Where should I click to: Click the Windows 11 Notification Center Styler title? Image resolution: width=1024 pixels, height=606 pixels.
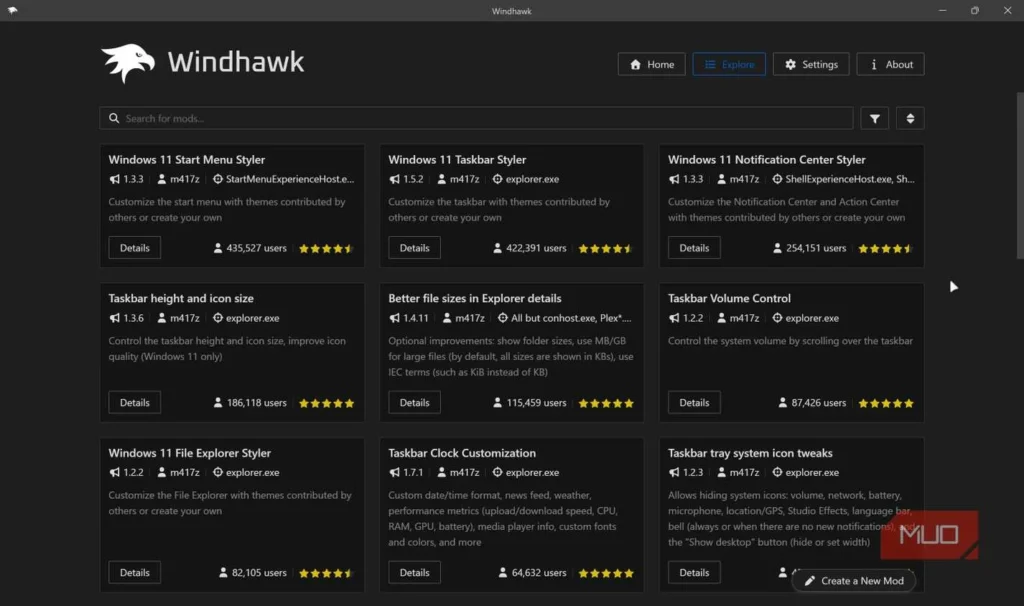tap(766, 159)
